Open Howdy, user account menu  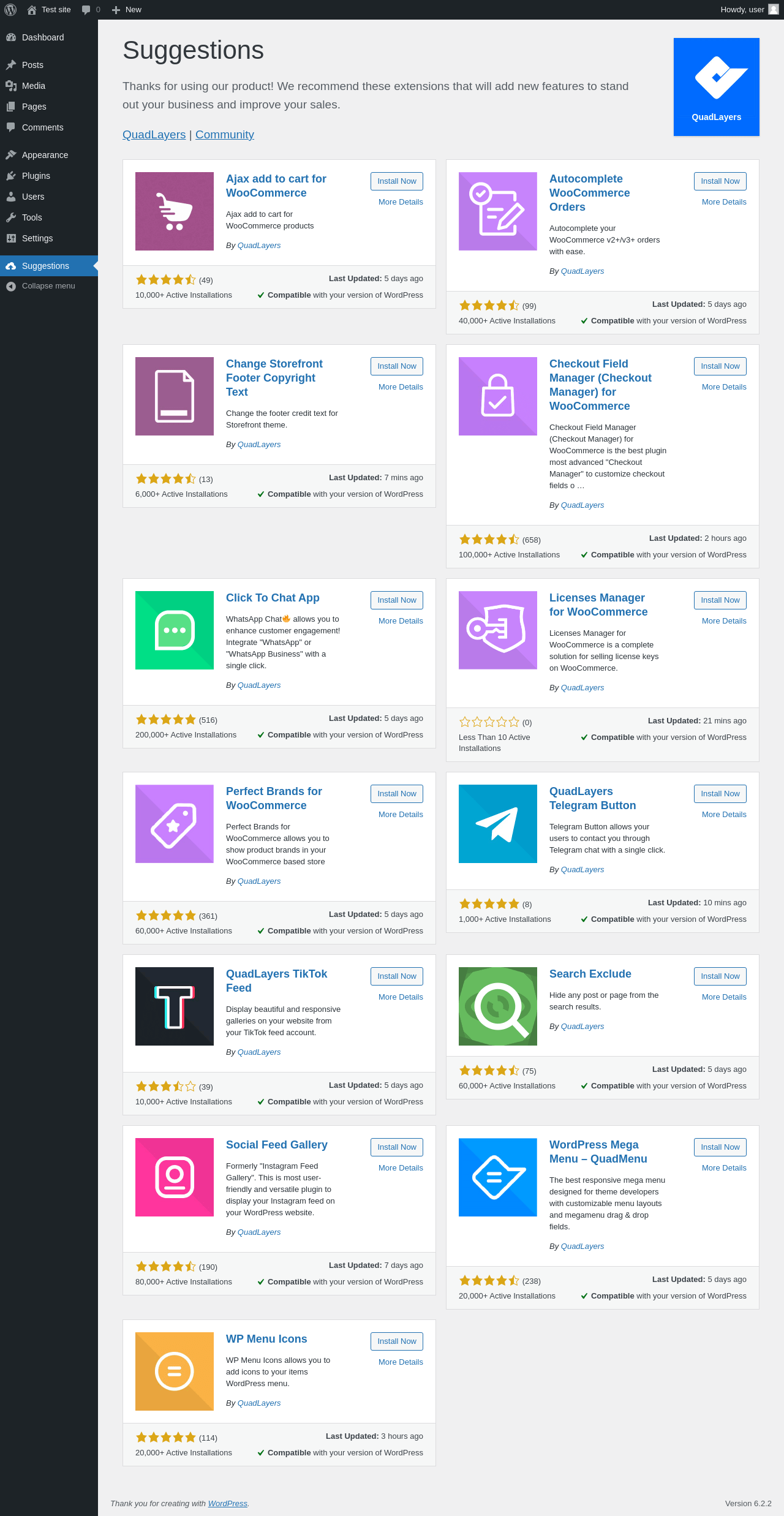point(749,10)
